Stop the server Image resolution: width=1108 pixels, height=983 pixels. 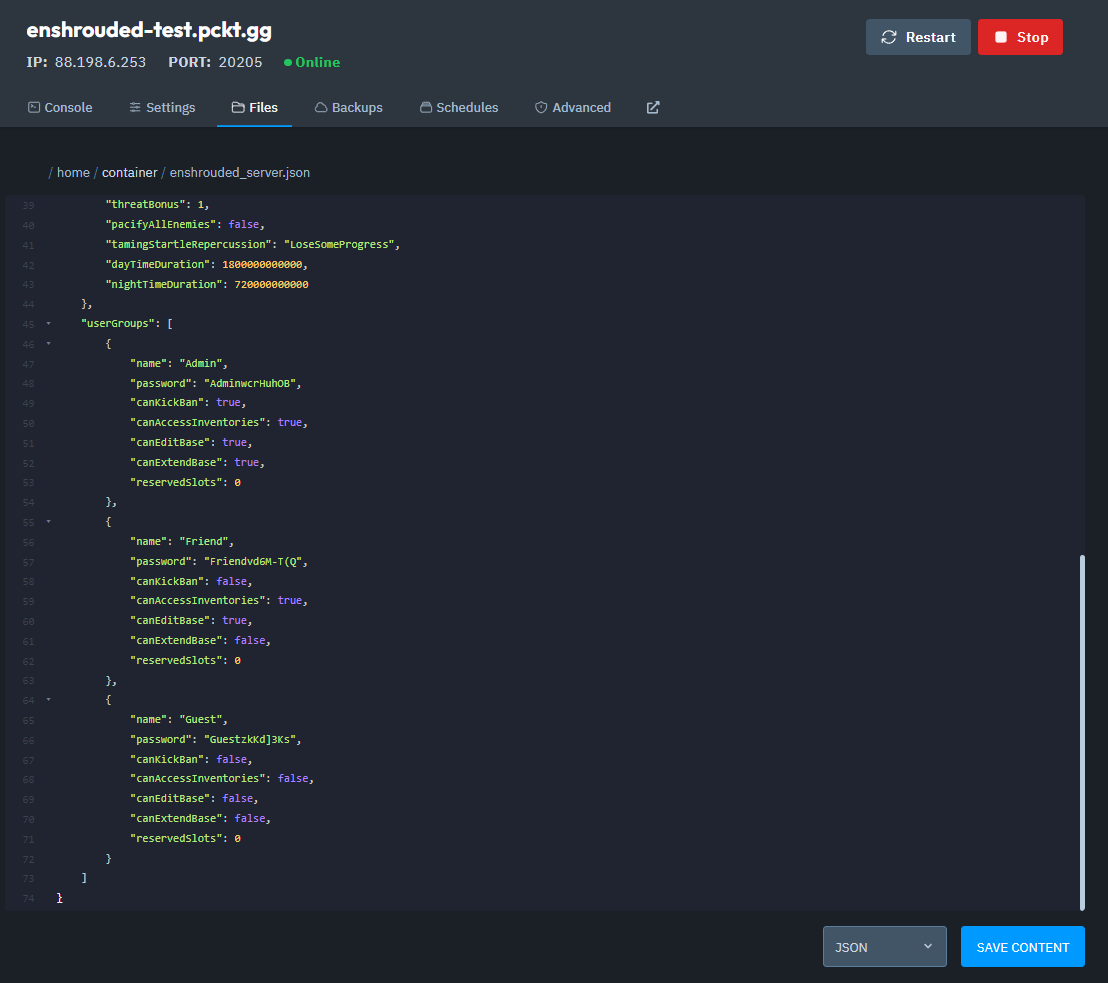click(1020, 37)
